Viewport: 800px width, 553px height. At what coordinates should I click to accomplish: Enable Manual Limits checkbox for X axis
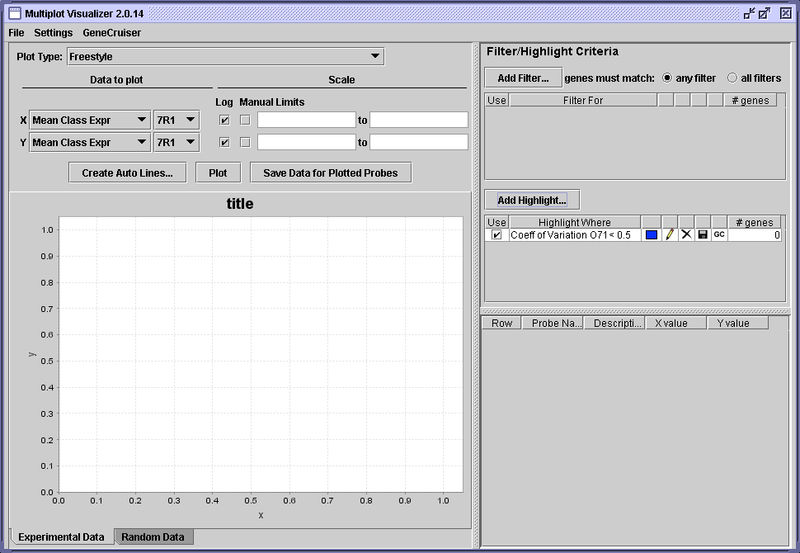(245, 120)
